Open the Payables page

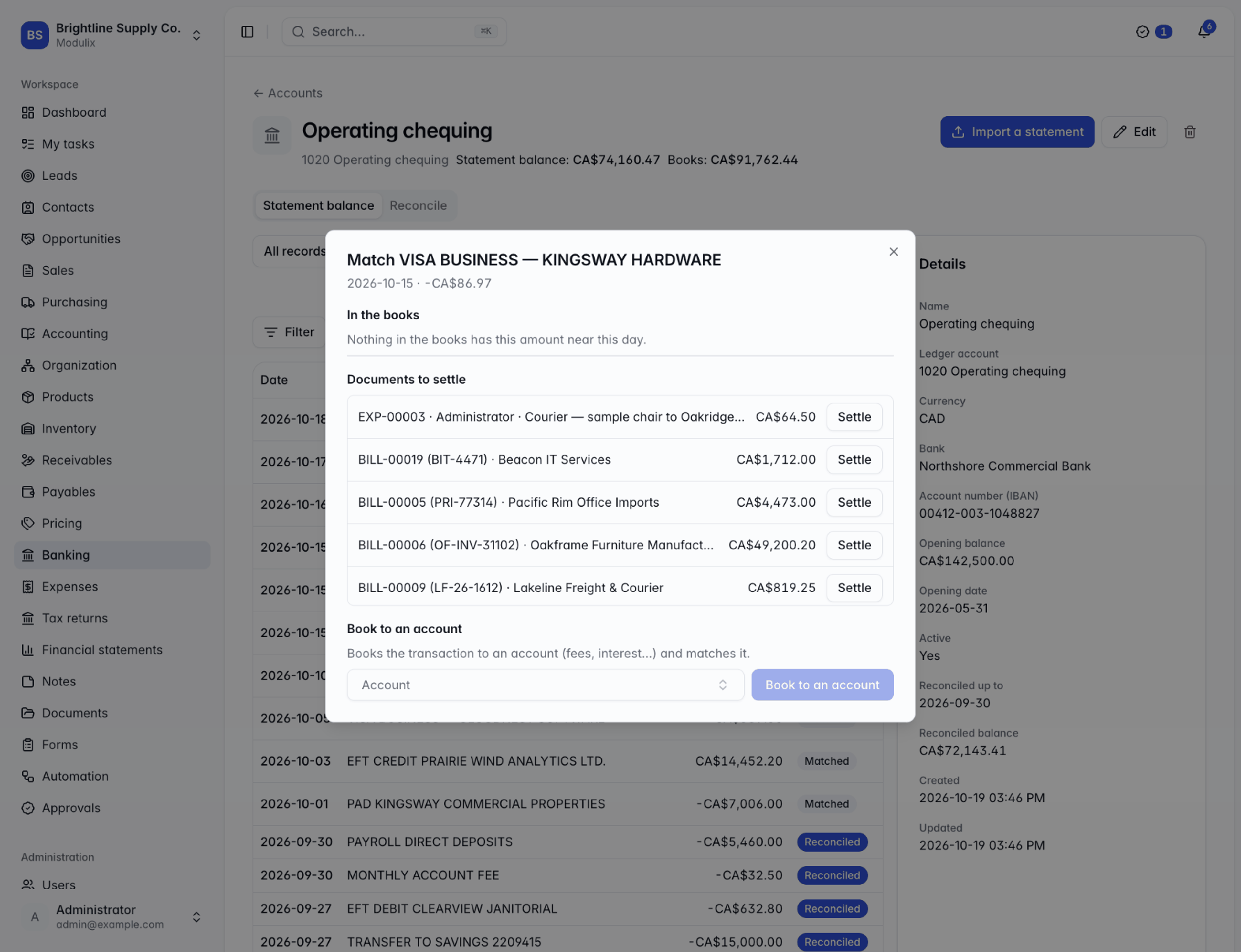[112, 492]
